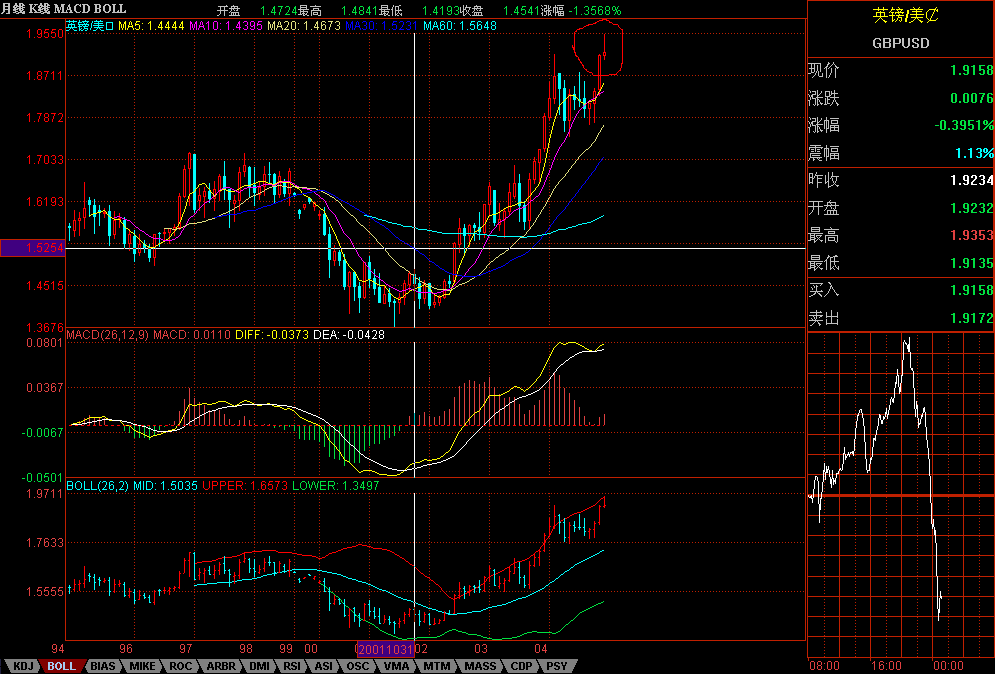995x674 pixels.
Task: Switch to the OSC indicator tab
Action: (358, 666)
